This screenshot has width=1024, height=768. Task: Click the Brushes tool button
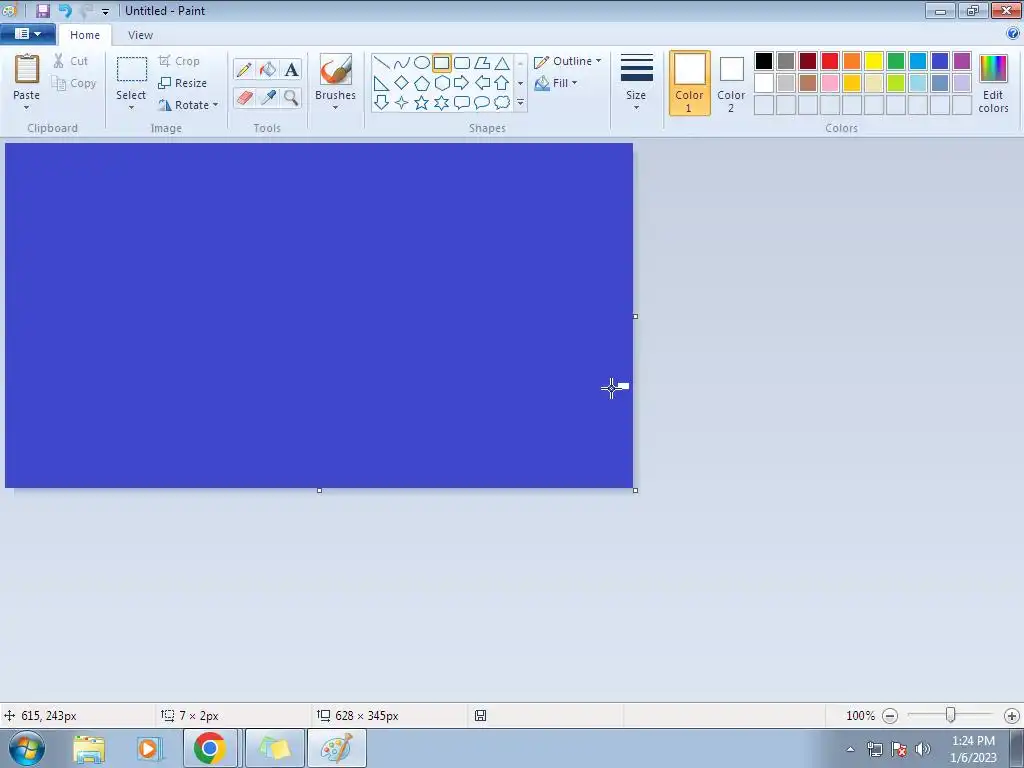(335, 77)
